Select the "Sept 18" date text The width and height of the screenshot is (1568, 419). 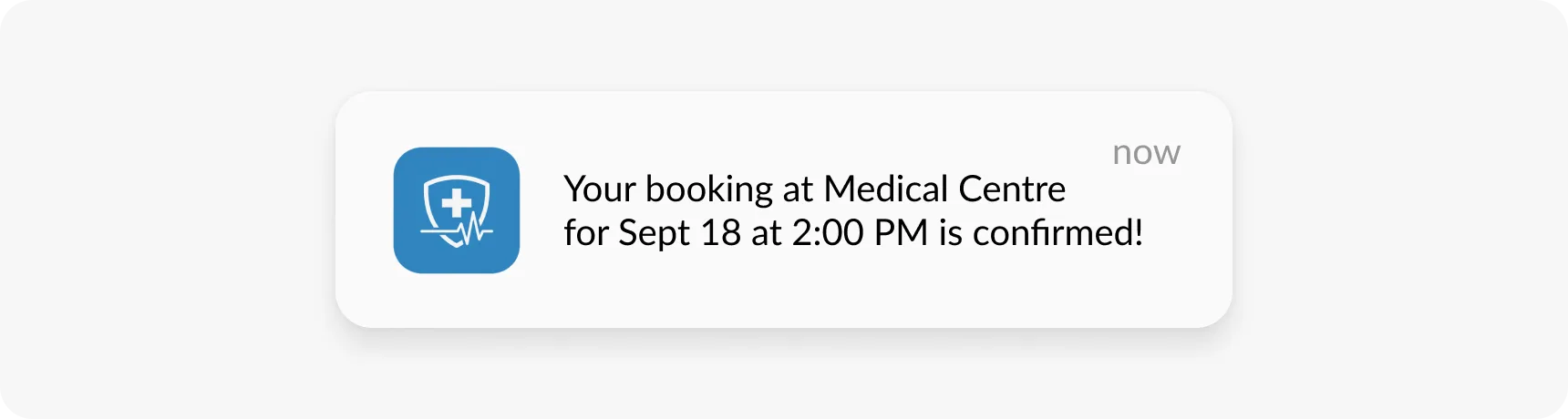coord(679,233)
